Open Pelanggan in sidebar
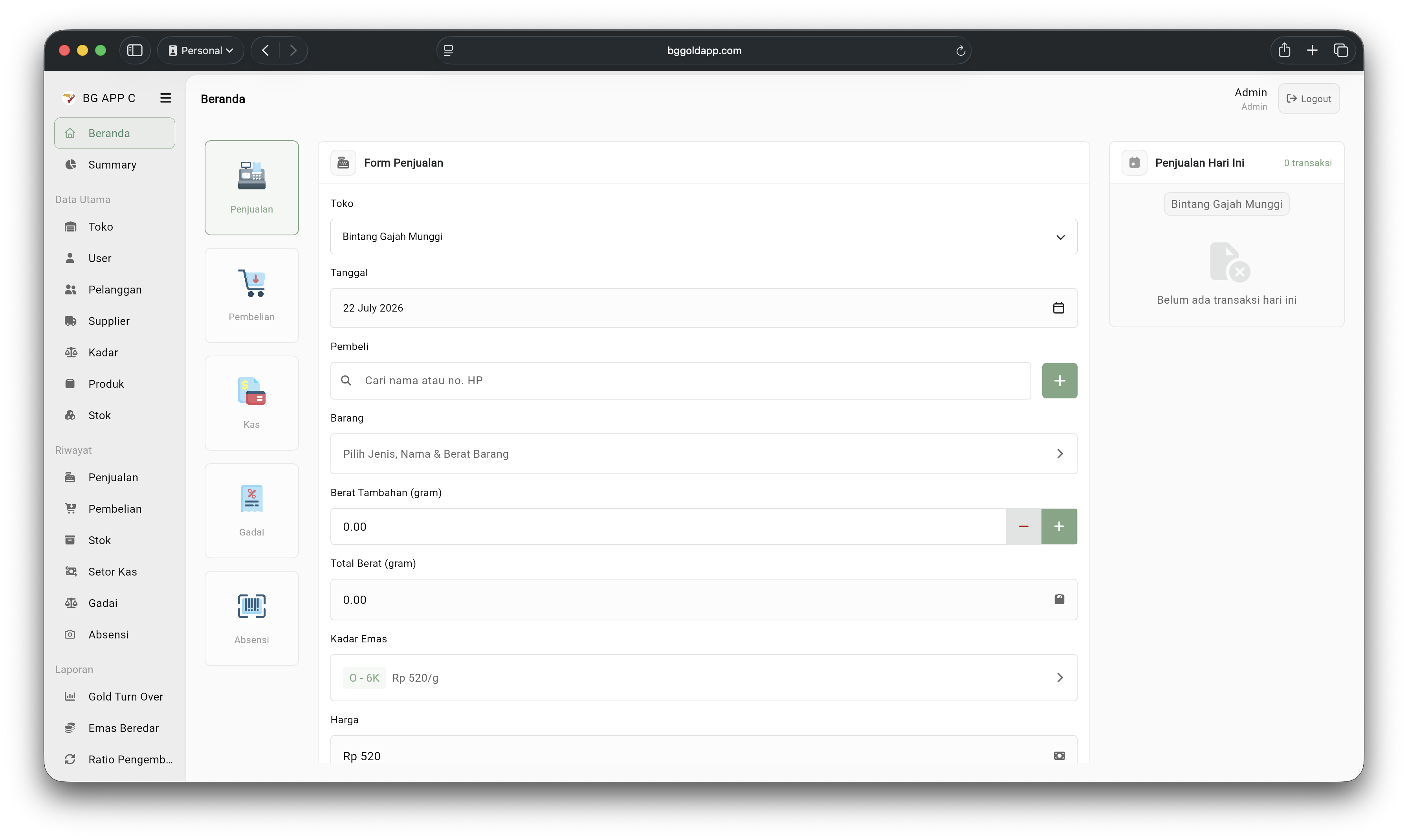The width and height of the screenshot is (1408, 840). click(x=114, y=289)
